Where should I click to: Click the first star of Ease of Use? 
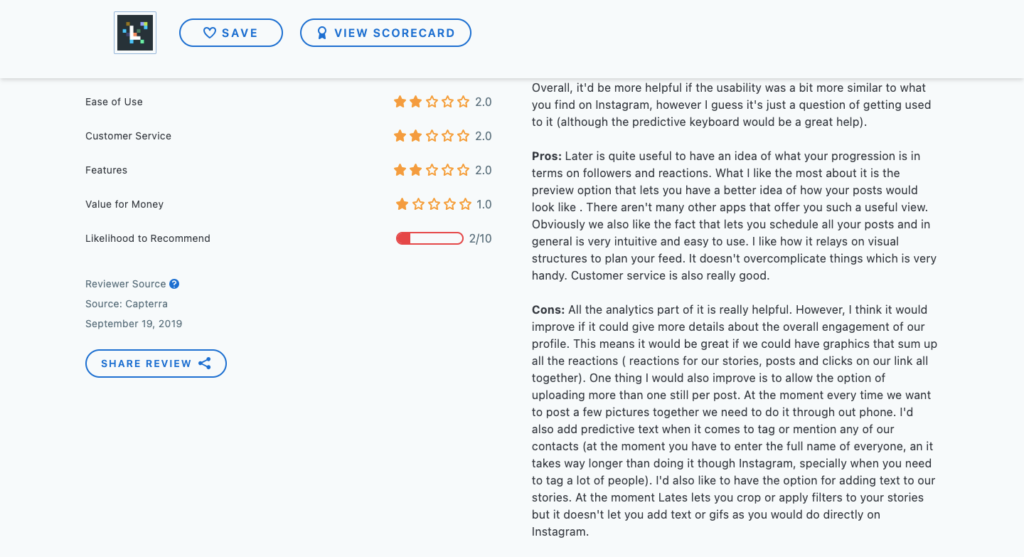coord(400,102)
